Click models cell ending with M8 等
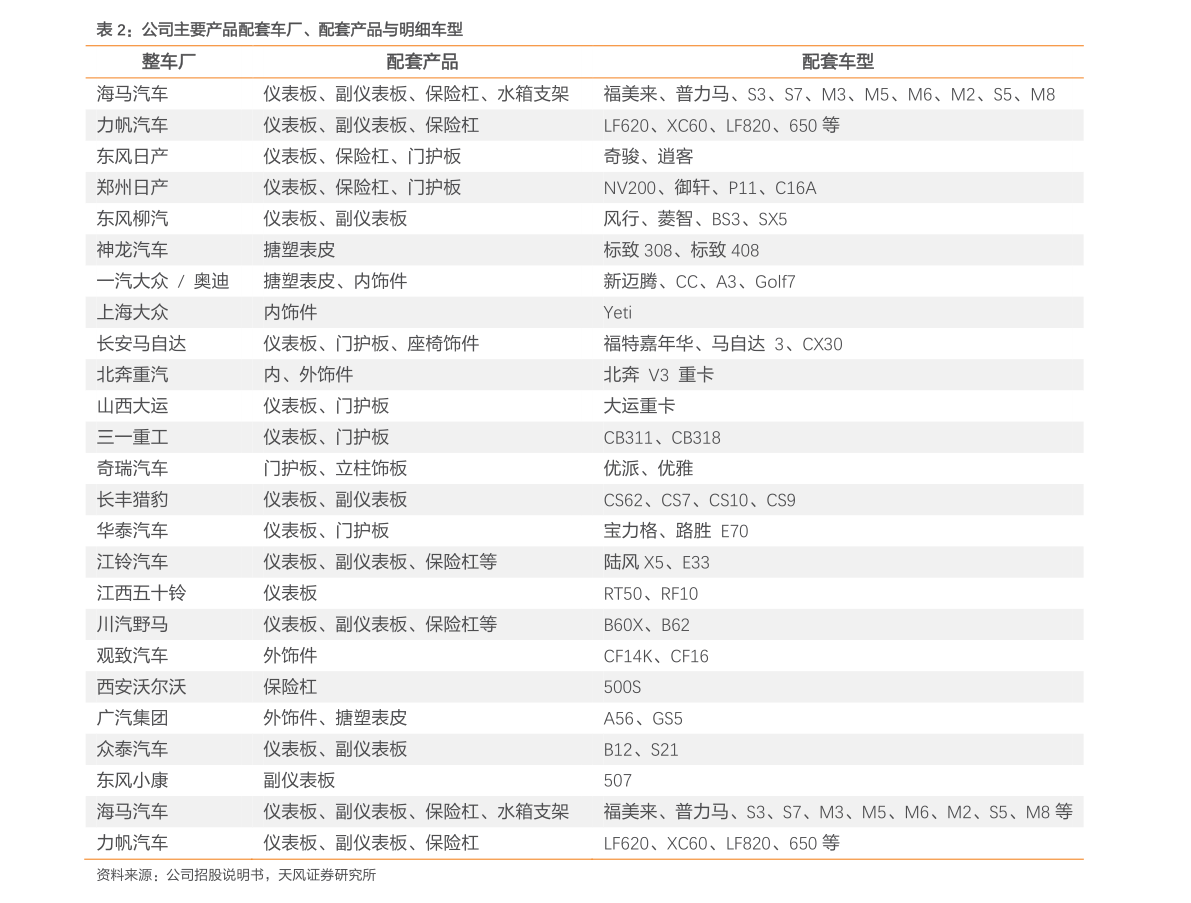1191x903 pixels. 838,811
